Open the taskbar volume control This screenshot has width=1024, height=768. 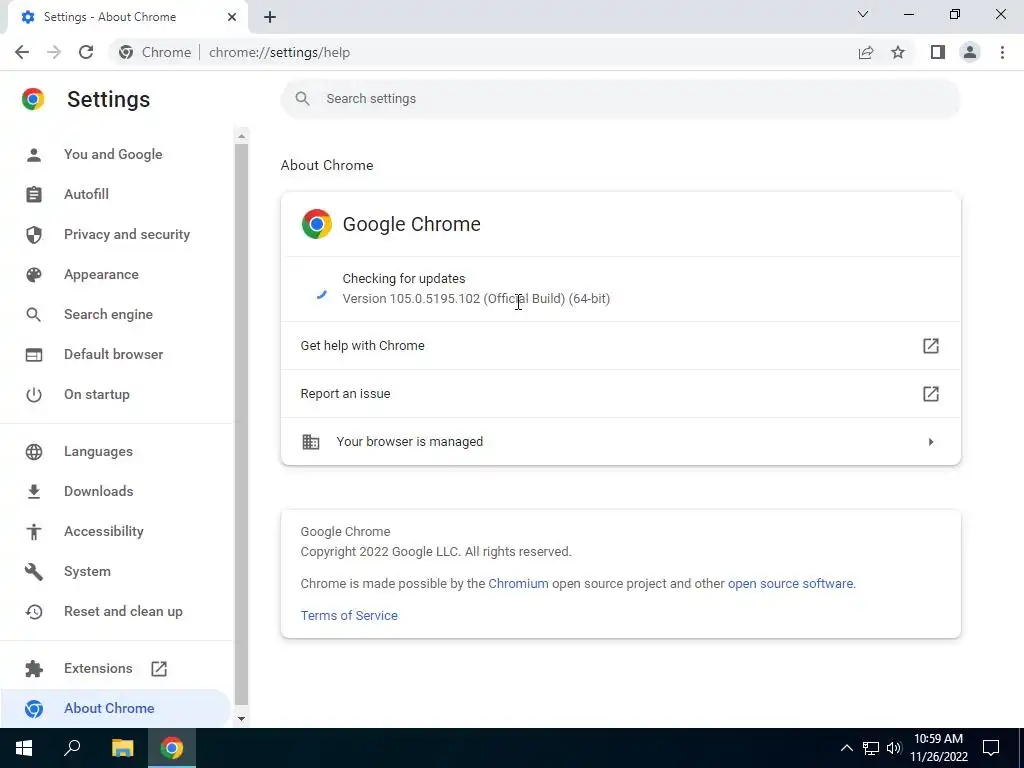pos(894,748)
